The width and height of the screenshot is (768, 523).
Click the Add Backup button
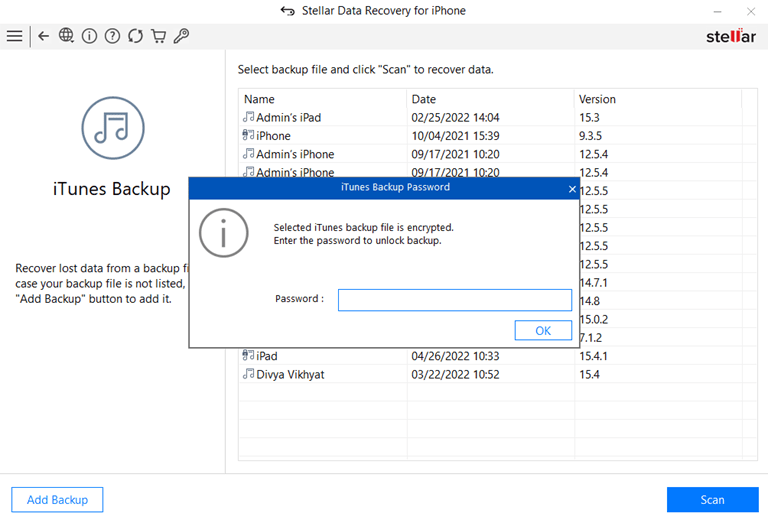pyautogui.click(x=57, y=500)
